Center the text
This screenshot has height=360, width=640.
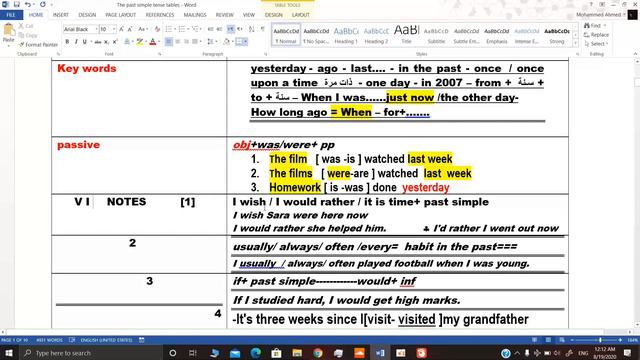(x=178, y=42)
